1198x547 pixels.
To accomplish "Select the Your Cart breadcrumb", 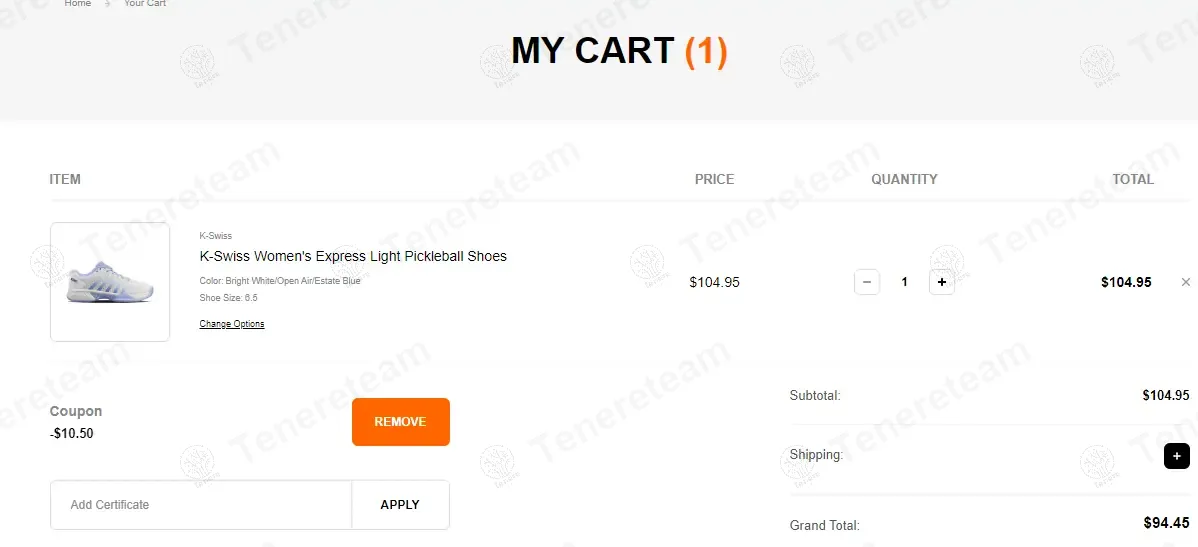I will (x=145, y=4).
